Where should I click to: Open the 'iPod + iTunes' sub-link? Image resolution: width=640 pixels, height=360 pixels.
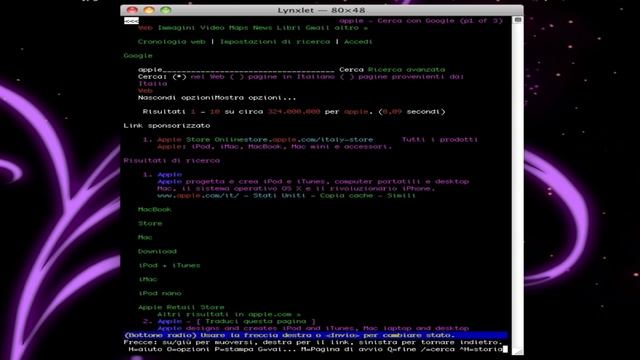point(169,265)
